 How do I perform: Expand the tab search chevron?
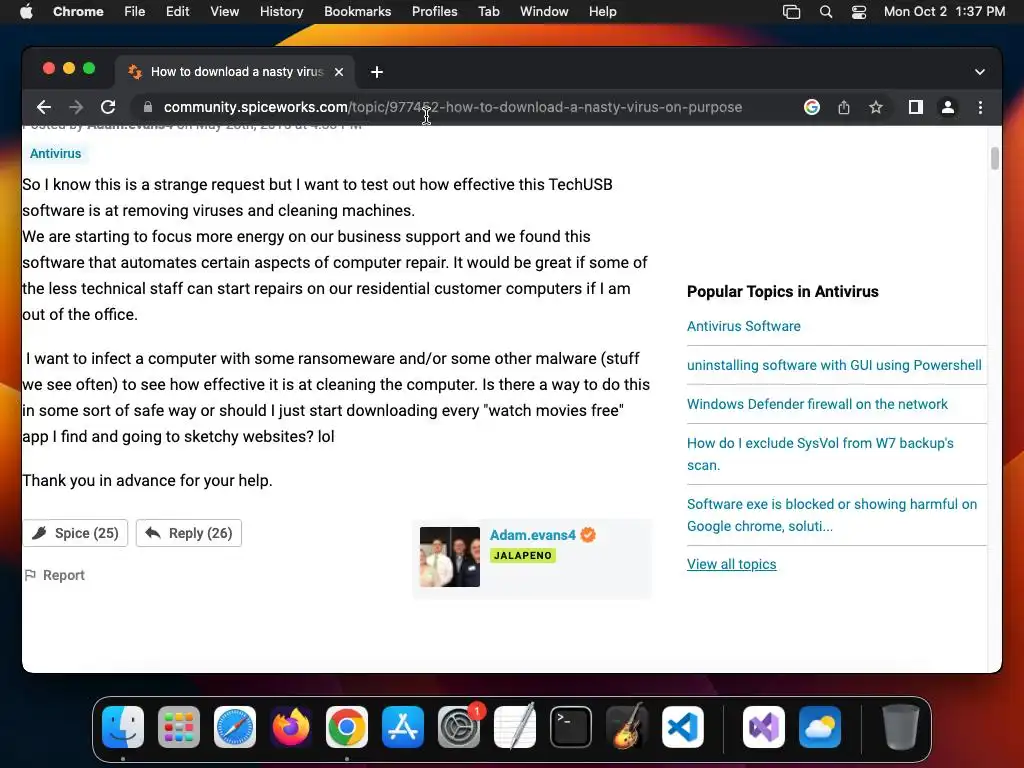click(980, 72)
